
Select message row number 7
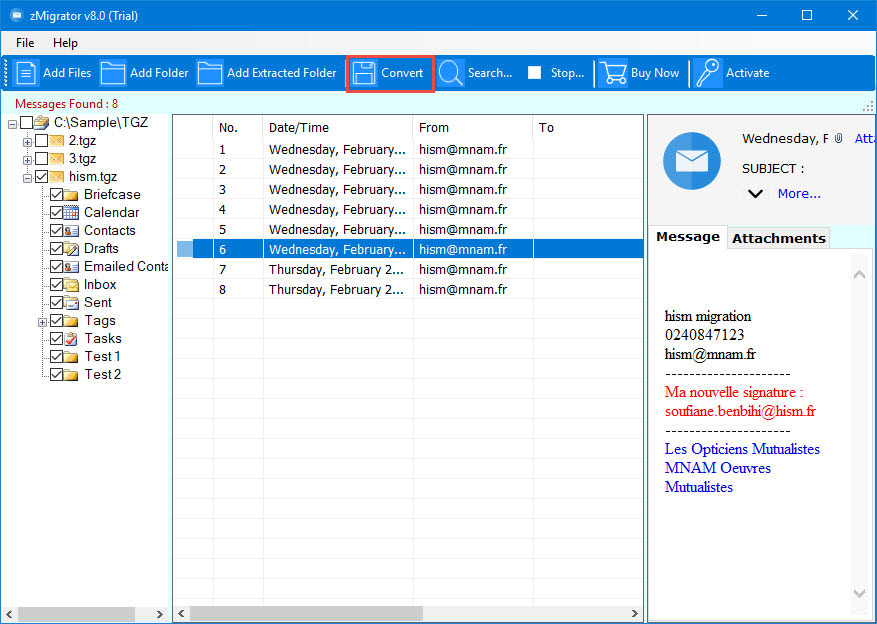(x=408, y=270)
